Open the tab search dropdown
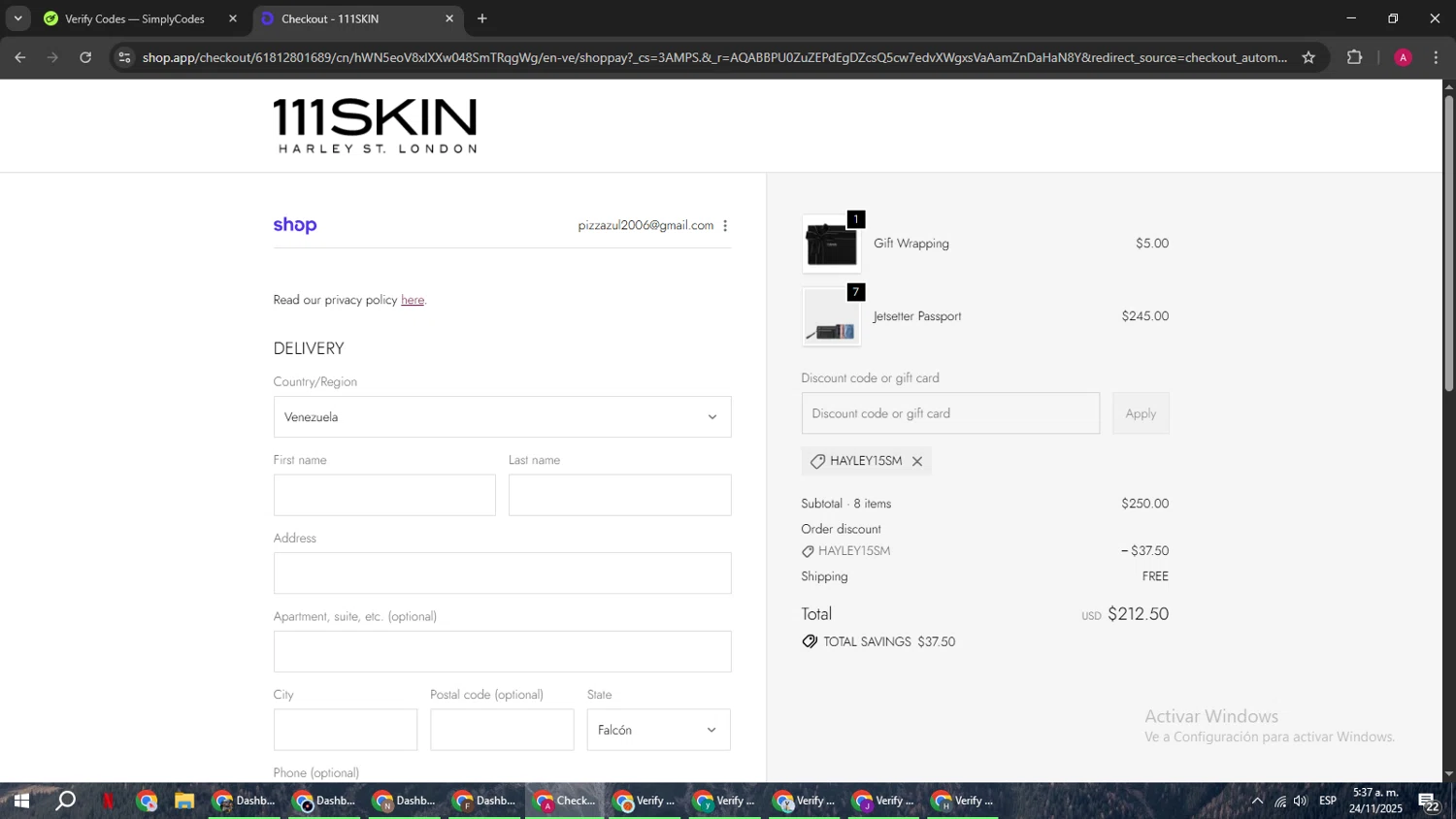The height and width of the screenshot is (819, 1456). pos(17,18)
